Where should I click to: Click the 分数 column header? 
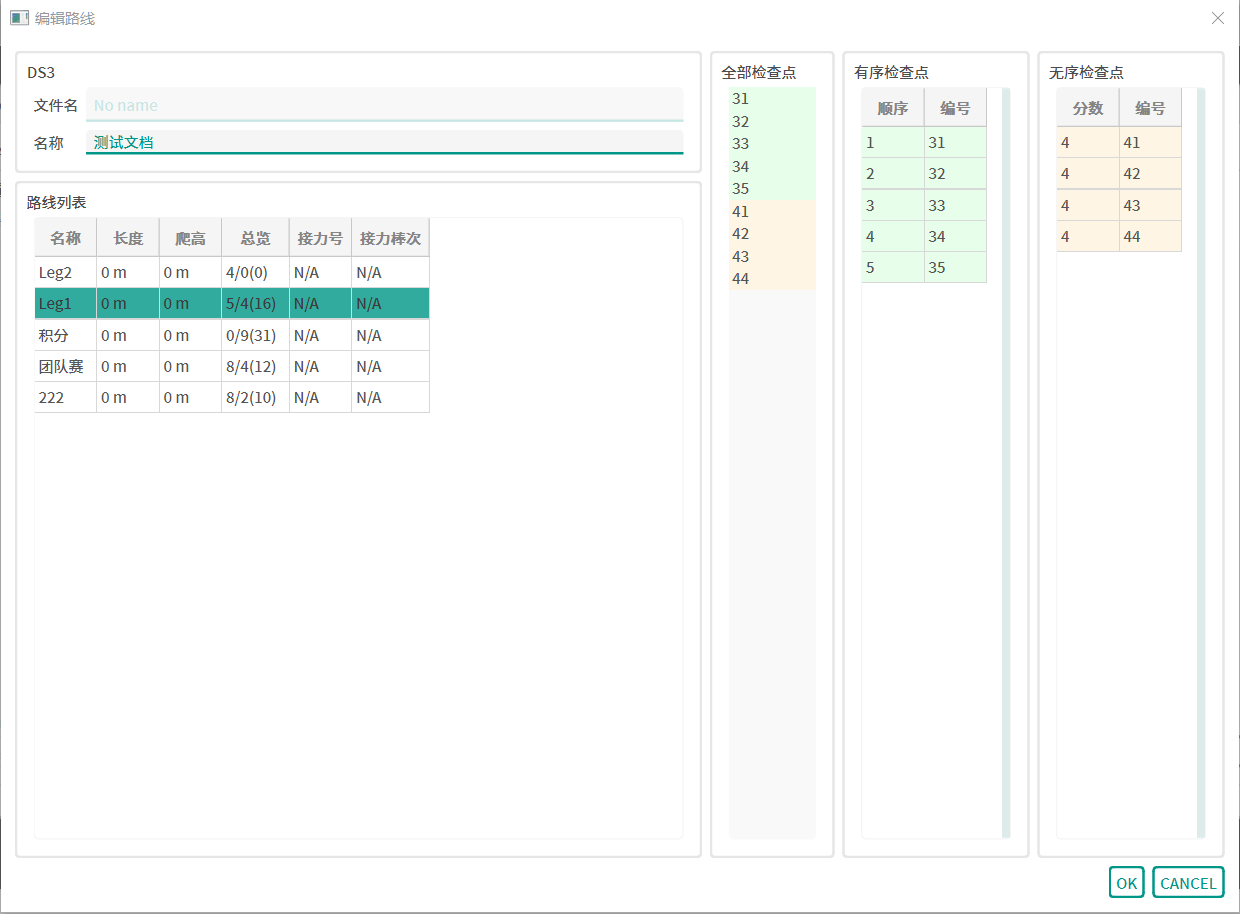[1087, 108]
